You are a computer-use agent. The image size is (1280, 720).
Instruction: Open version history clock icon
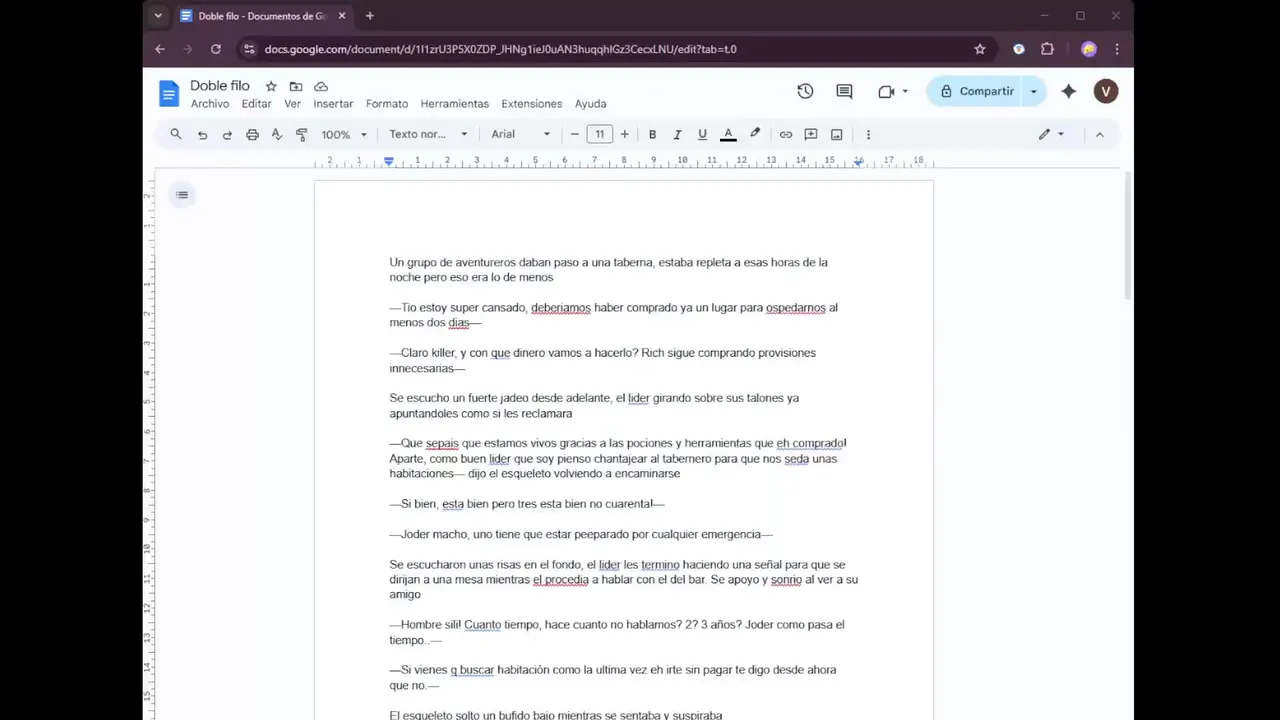point(805,91)
